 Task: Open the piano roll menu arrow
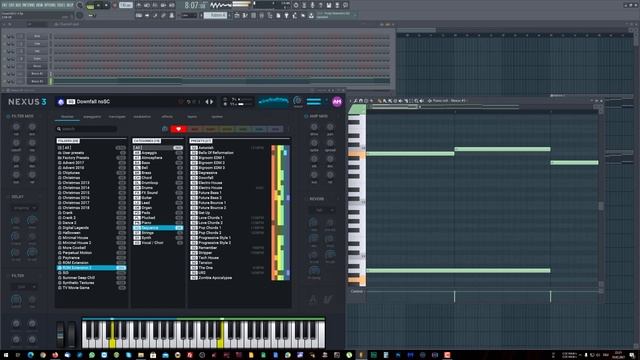point(350,100)
